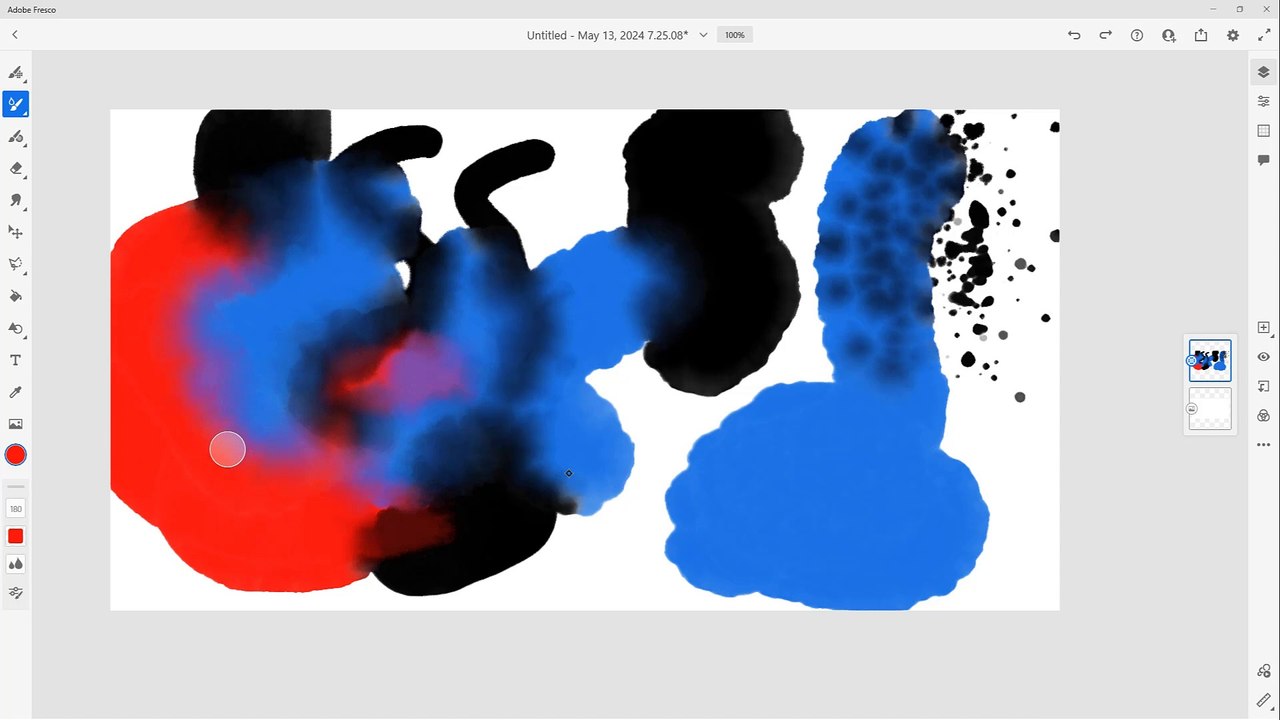The height and width of the screenshot is (720, 1280).
Task: Select the Vector brushes tool
Action: coord(16,136)
